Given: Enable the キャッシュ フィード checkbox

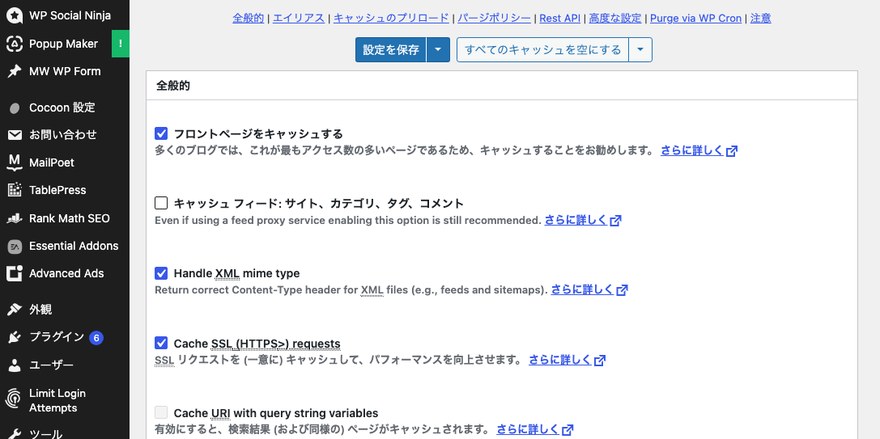Looking at the screenshot, I should [x=161, y=203].
